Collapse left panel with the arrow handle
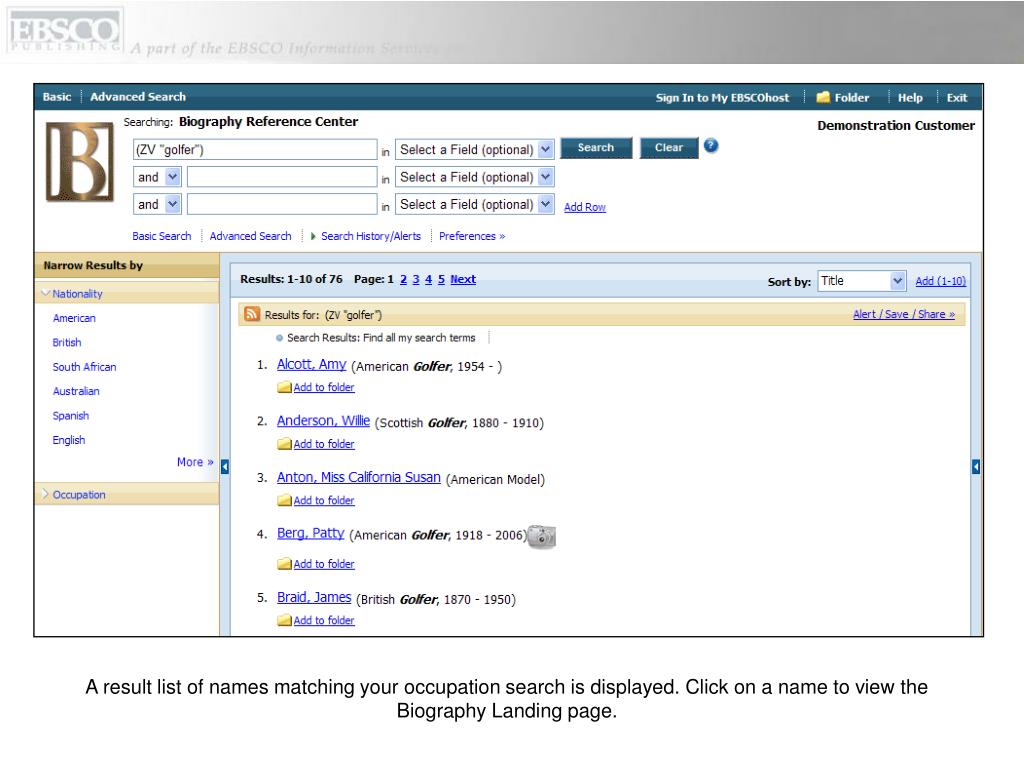The width and height of the screenshot is (1024, 768). point(225,466)
